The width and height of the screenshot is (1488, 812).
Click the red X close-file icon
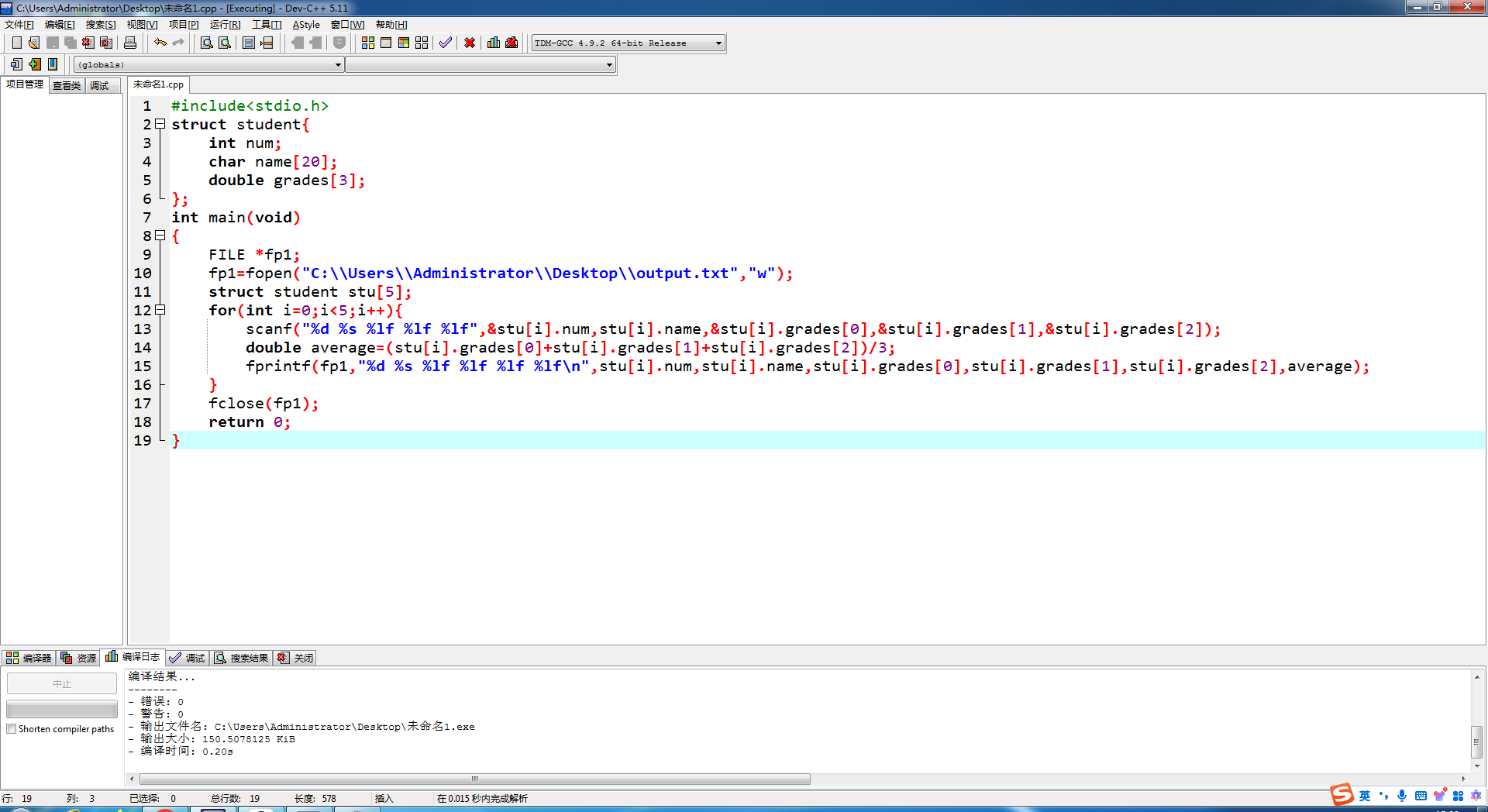[88, 43]
